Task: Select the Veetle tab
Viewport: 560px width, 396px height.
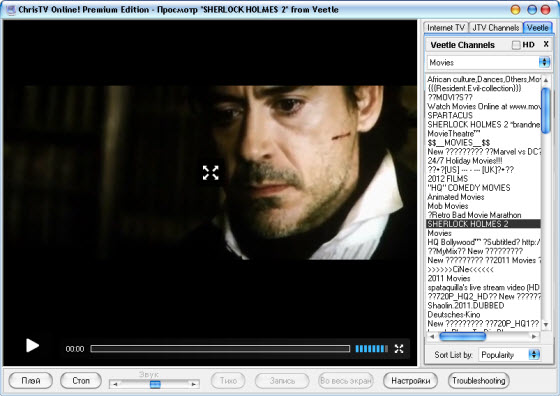Action: [x=538, y=27]
